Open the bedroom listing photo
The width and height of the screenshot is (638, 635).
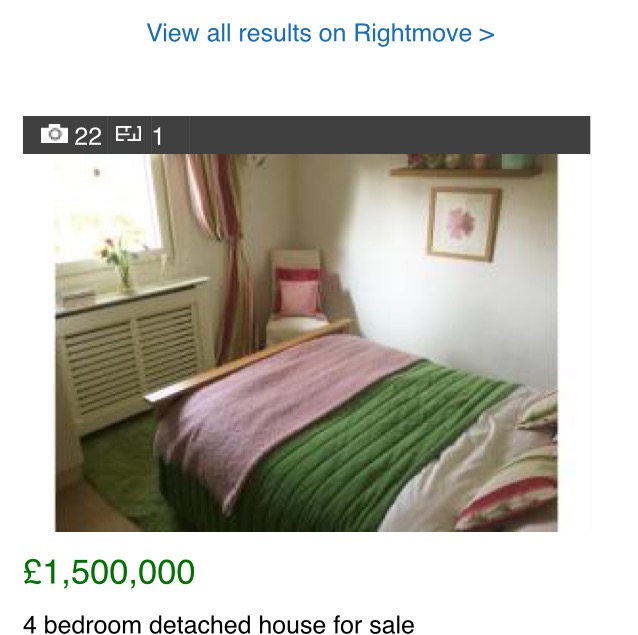coord(306,343)
